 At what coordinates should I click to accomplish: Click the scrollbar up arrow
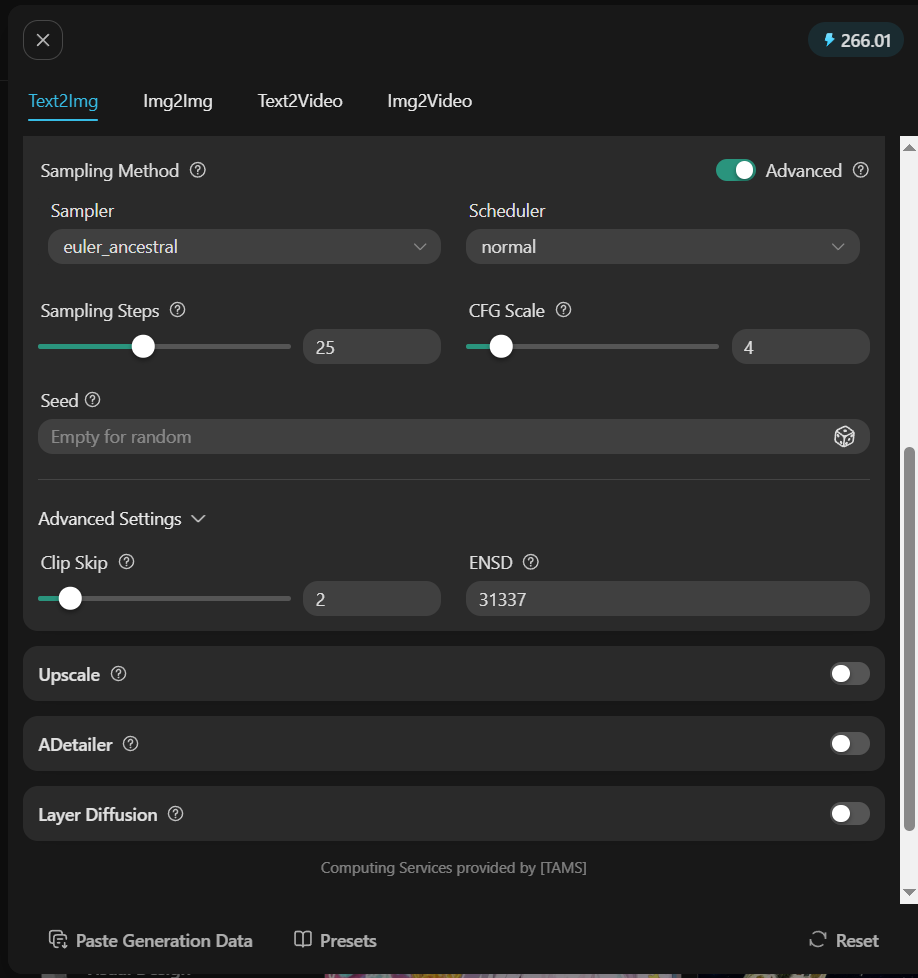click(909, 148)
